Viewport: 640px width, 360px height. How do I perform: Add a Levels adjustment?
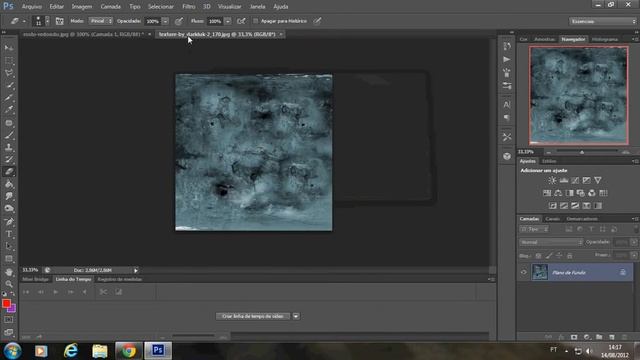(x=564, y=180)
